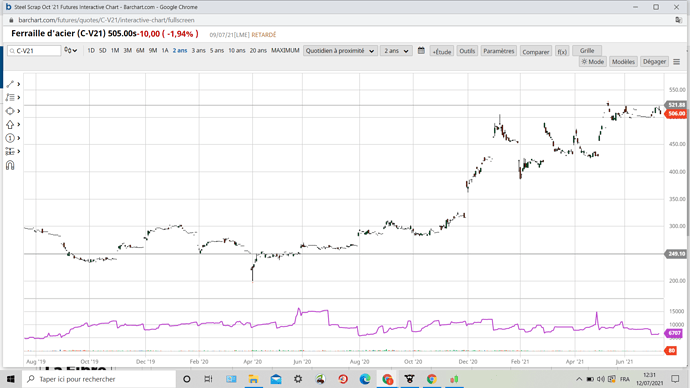The height and width of the screenshot is (388, 690).
Task: Open Chrome from the Windows taskbar
Action: point(432,379)
